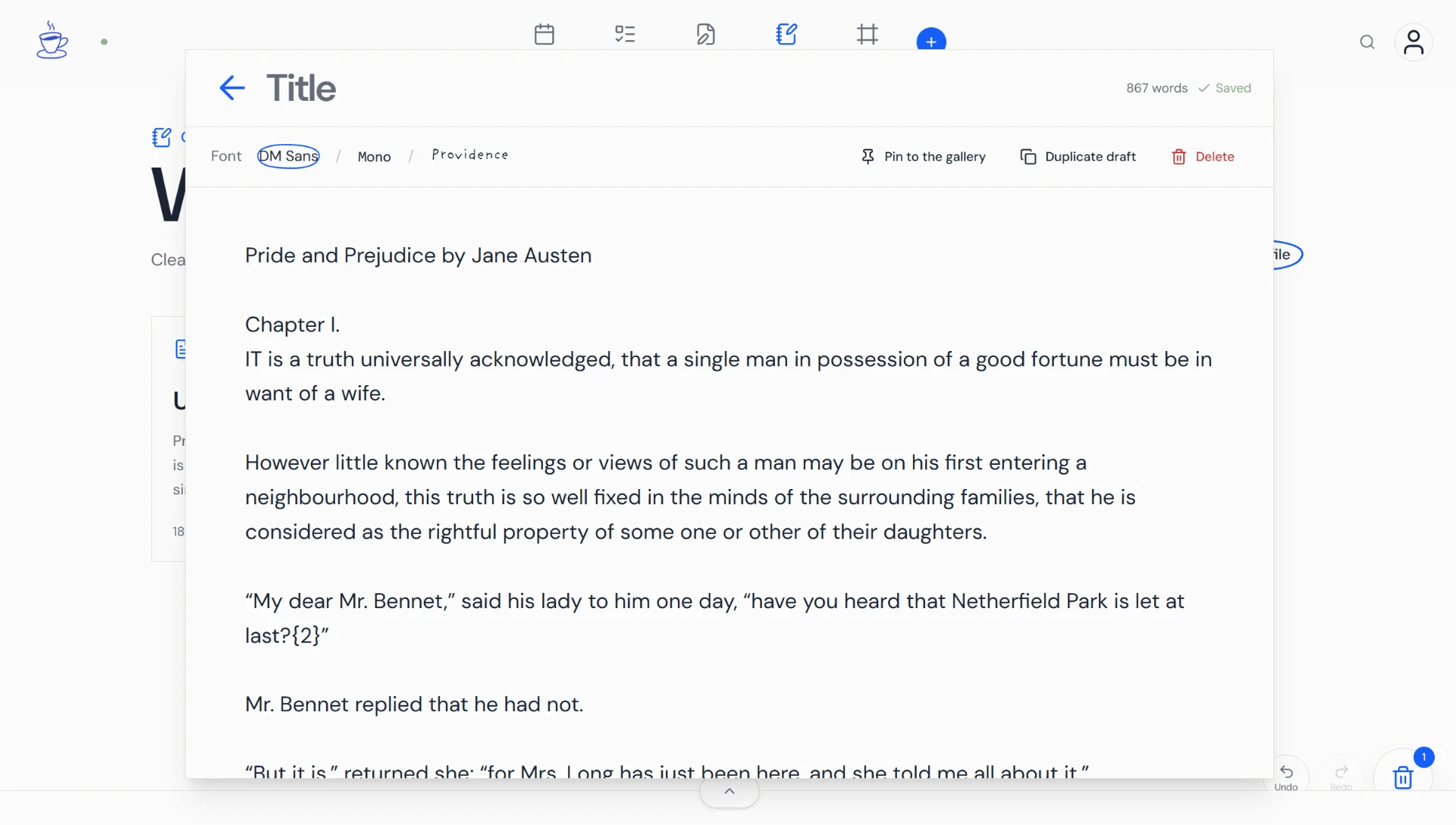The width and height of the screenshot is (1456, 825).
Task: Undo the last action
Action: (x=1287, y=776)
